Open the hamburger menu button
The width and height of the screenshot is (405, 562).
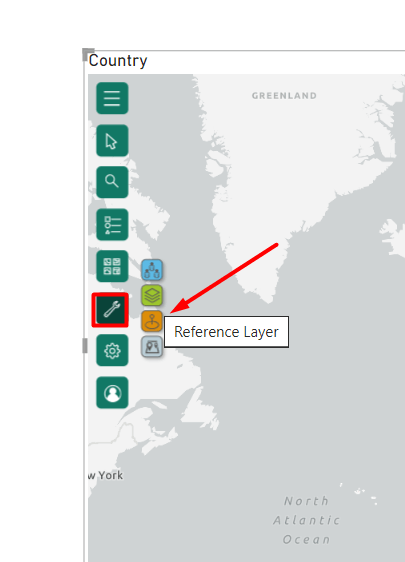(112, 98)
